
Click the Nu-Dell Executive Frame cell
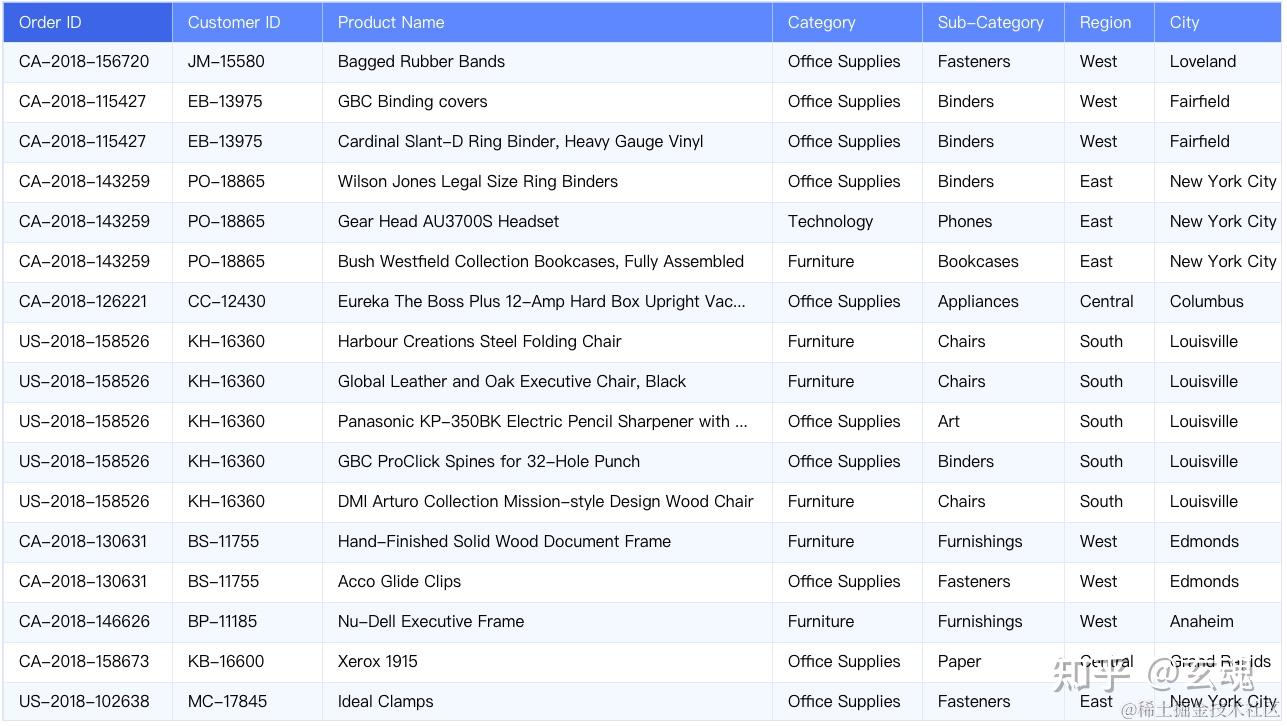click(x=430, y=622)
